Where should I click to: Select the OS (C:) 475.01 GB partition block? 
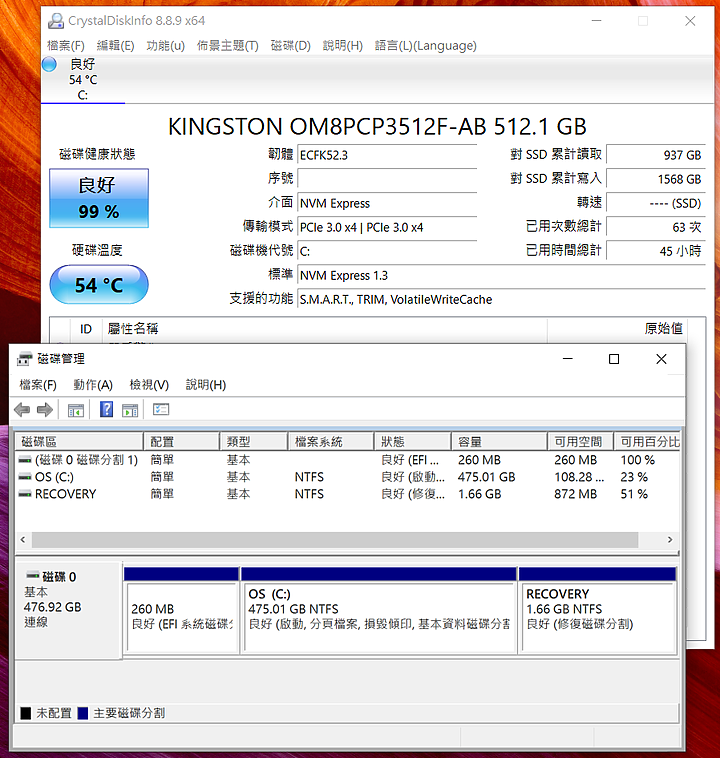(379, 611)
